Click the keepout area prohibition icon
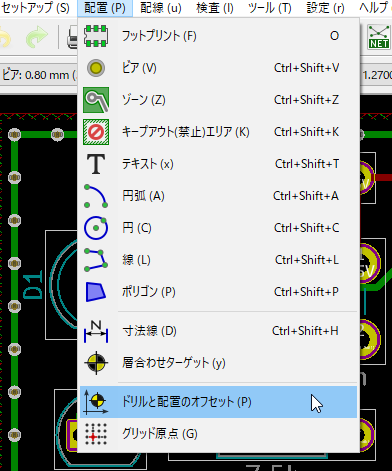Viewport: 392px width, 471px height. [96, 132]
